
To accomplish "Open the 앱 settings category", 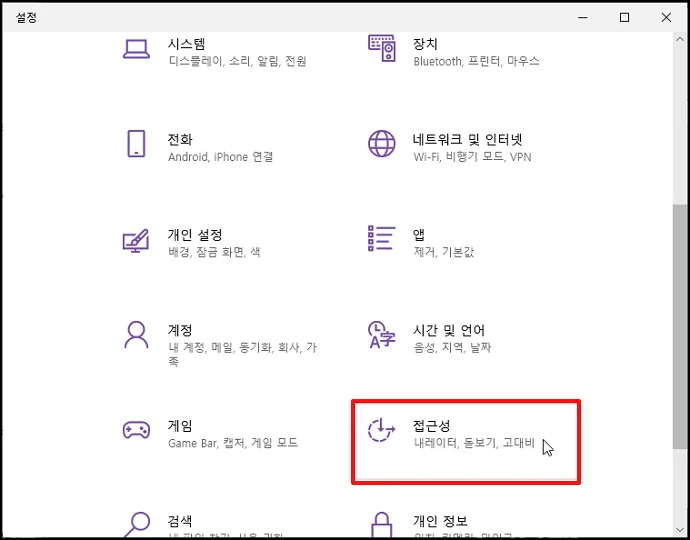I will point(419,235).
